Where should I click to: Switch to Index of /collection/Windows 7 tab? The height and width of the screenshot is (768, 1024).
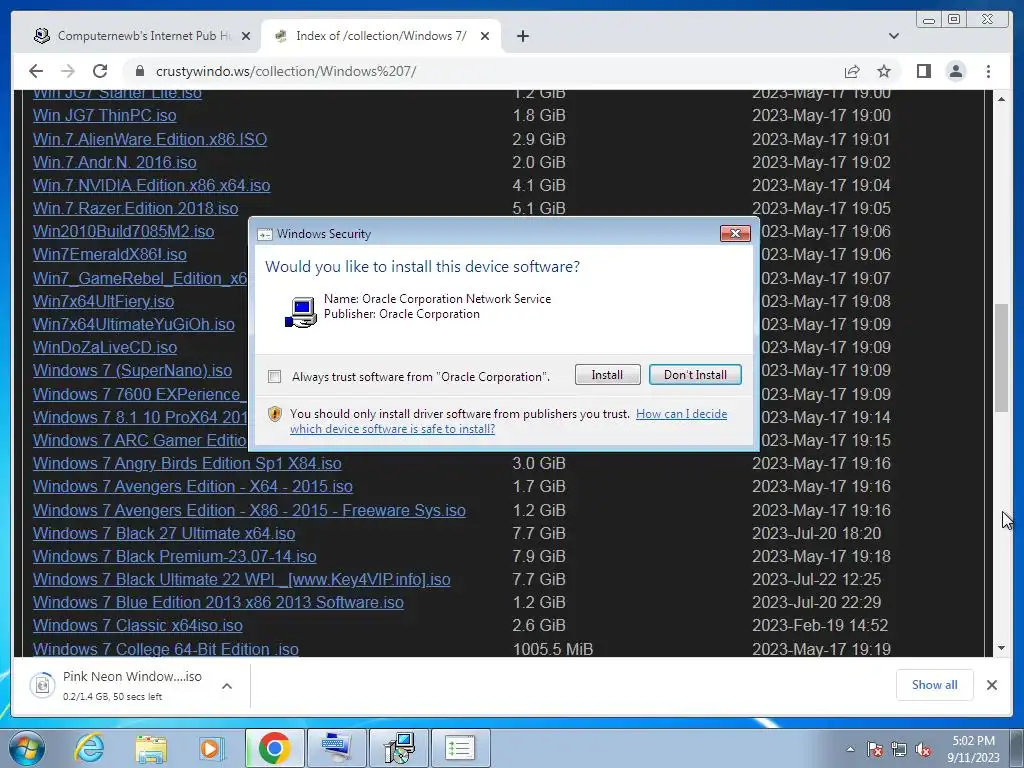coord(381,36)
